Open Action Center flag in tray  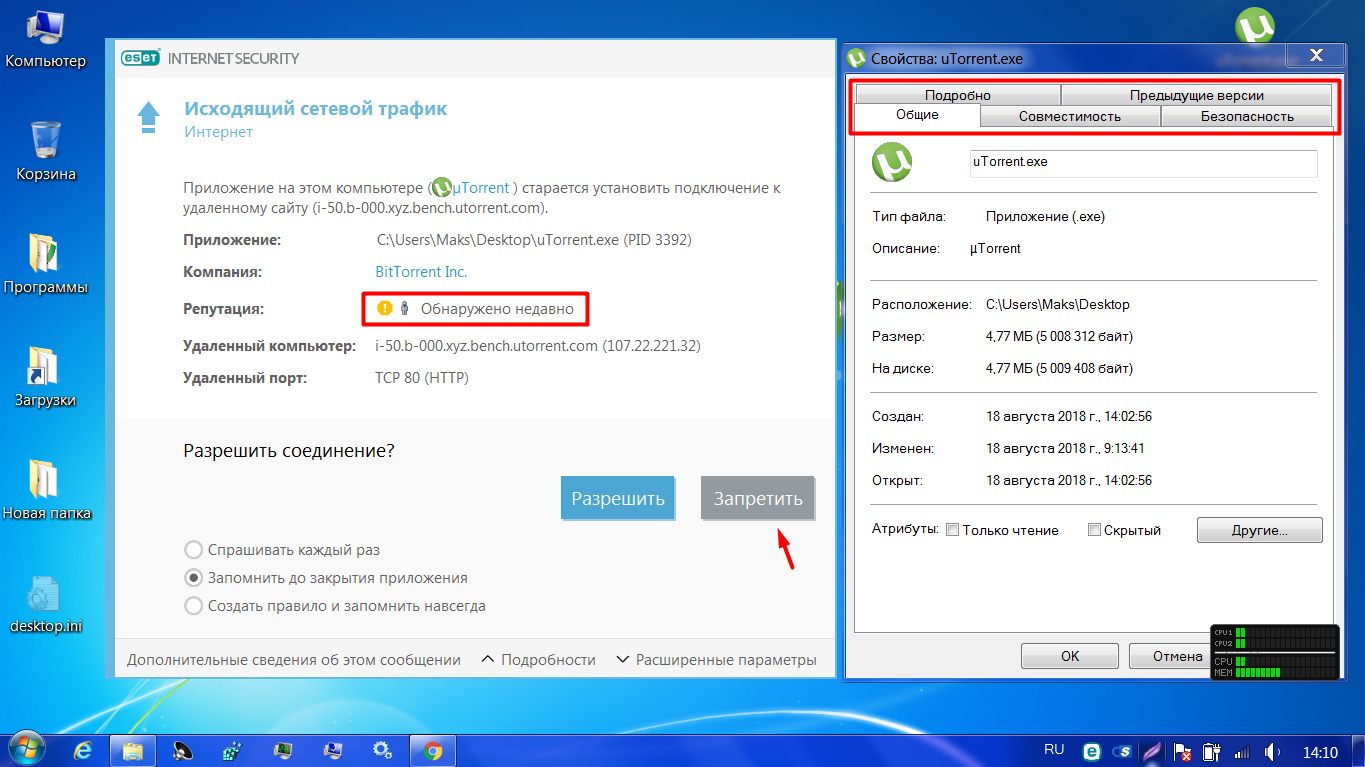[x=1181, y=752]
